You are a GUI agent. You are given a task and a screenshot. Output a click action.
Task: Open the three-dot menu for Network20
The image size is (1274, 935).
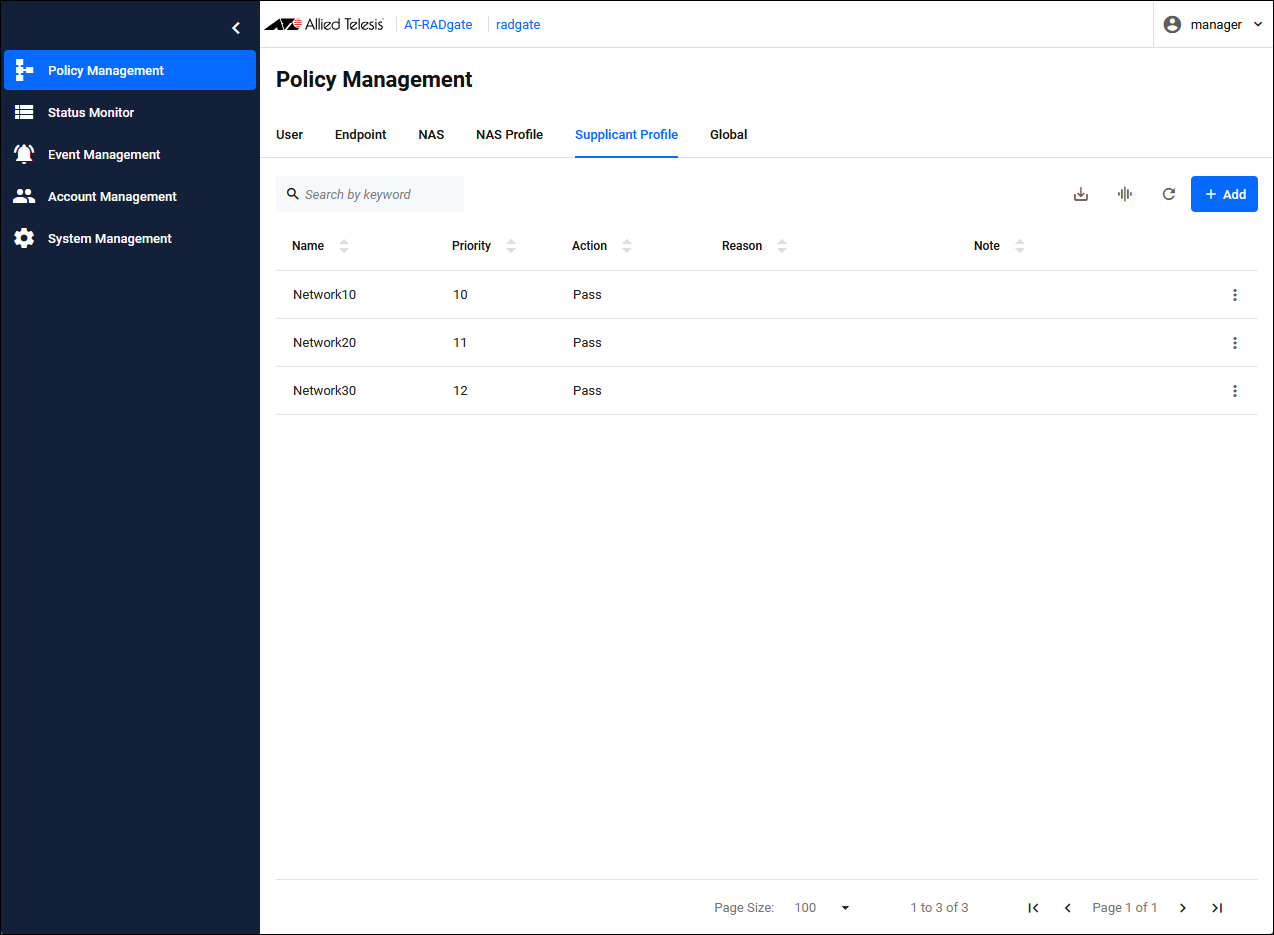(1235, 343)
